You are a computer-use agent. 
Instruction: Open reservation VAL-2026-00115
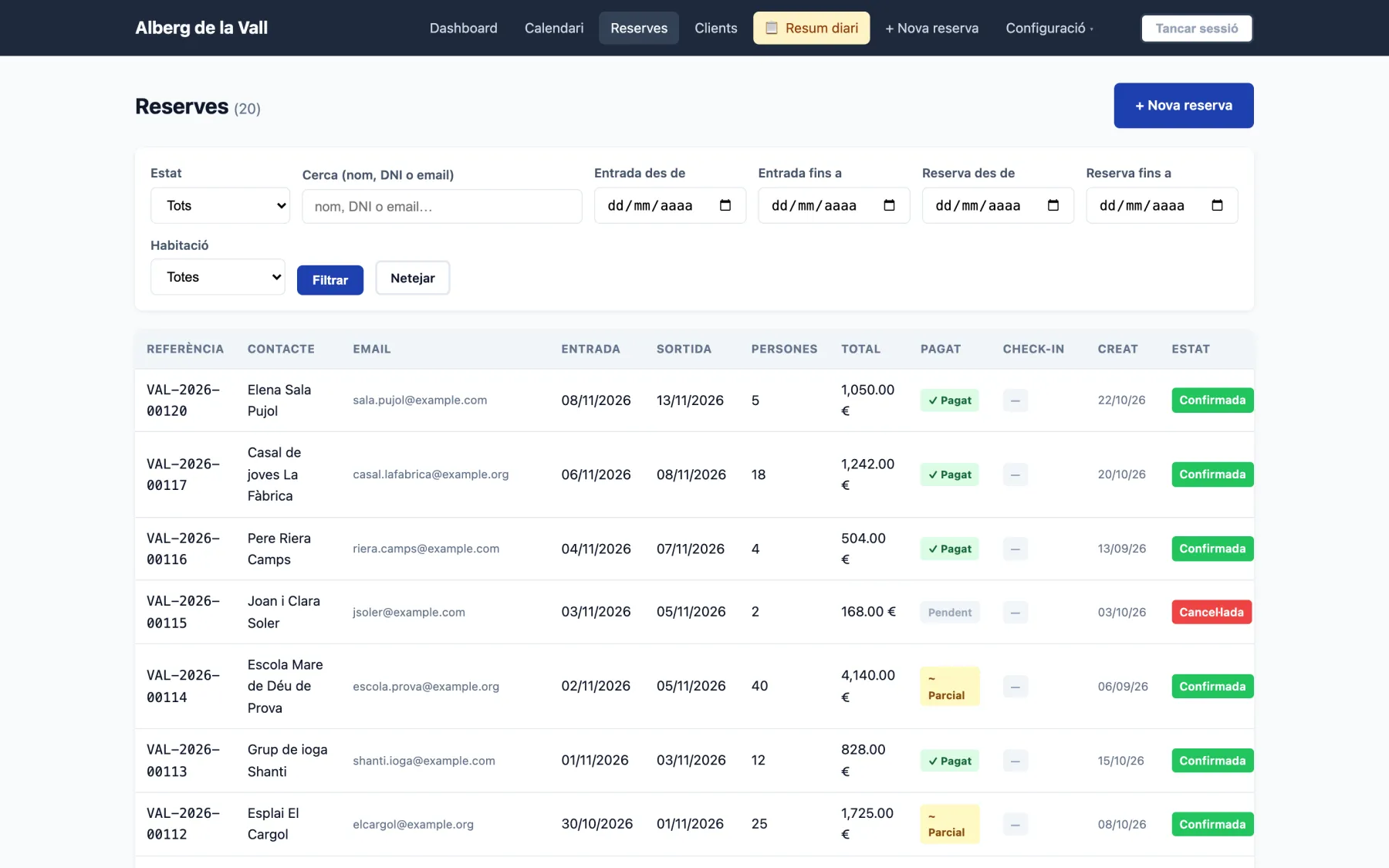click(x=183, y=612)
